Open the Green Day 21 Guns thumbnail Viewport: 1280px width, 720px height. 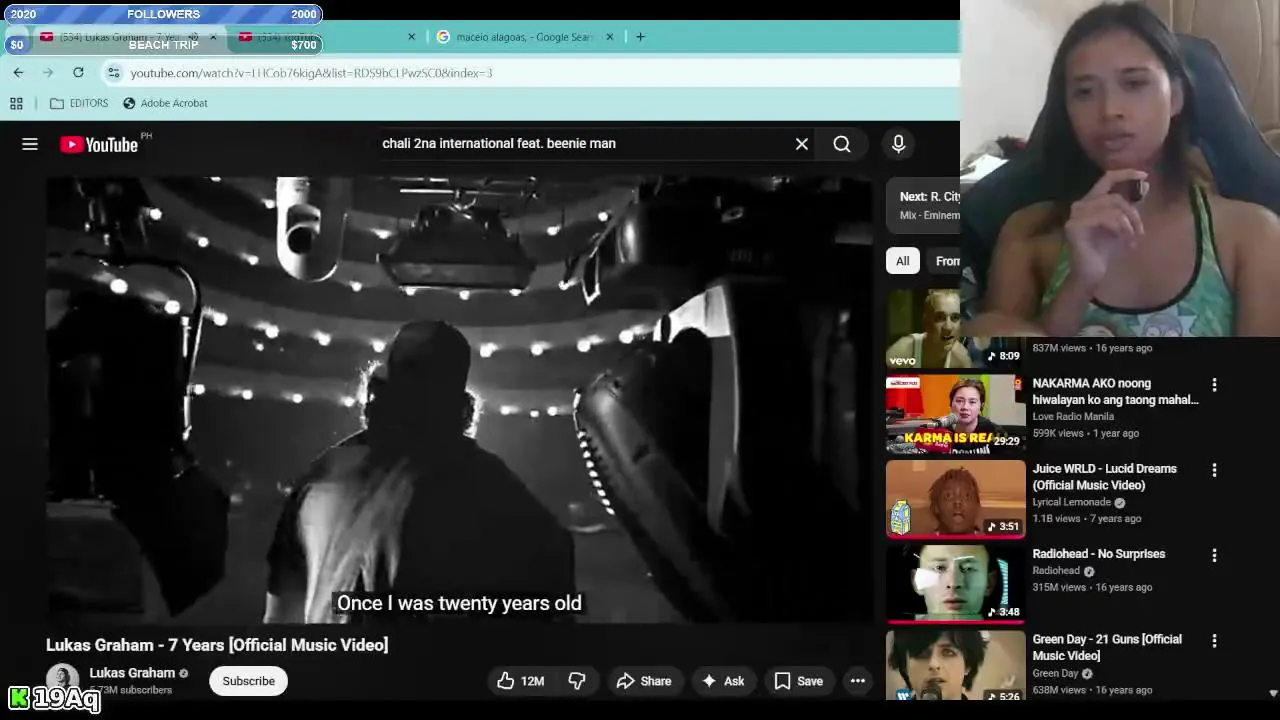[x=955, y=665]
